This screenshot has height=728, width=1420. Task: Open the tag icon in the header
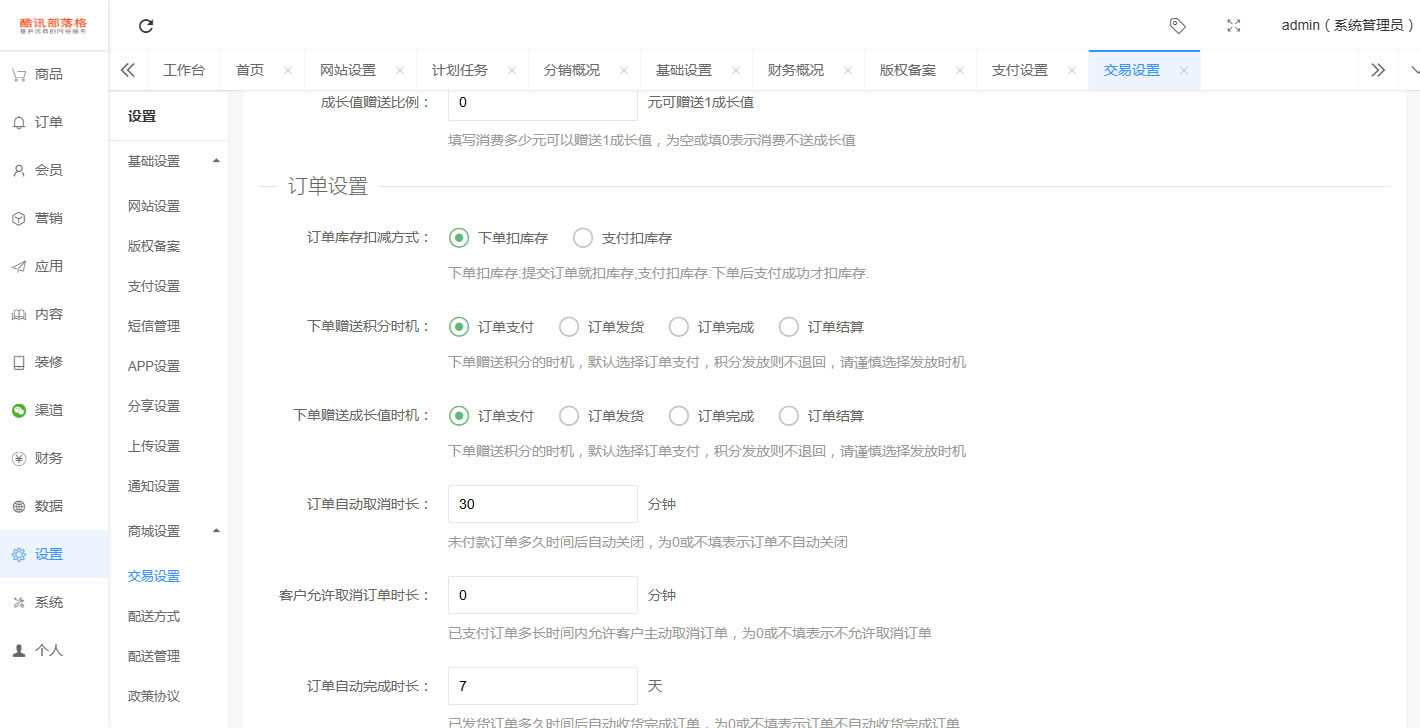pos(1178,26)
